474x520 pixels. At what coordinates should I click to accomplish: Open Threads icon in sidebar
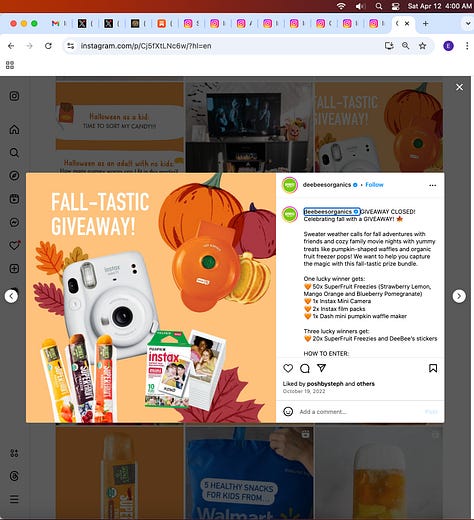tap(14, 476)
